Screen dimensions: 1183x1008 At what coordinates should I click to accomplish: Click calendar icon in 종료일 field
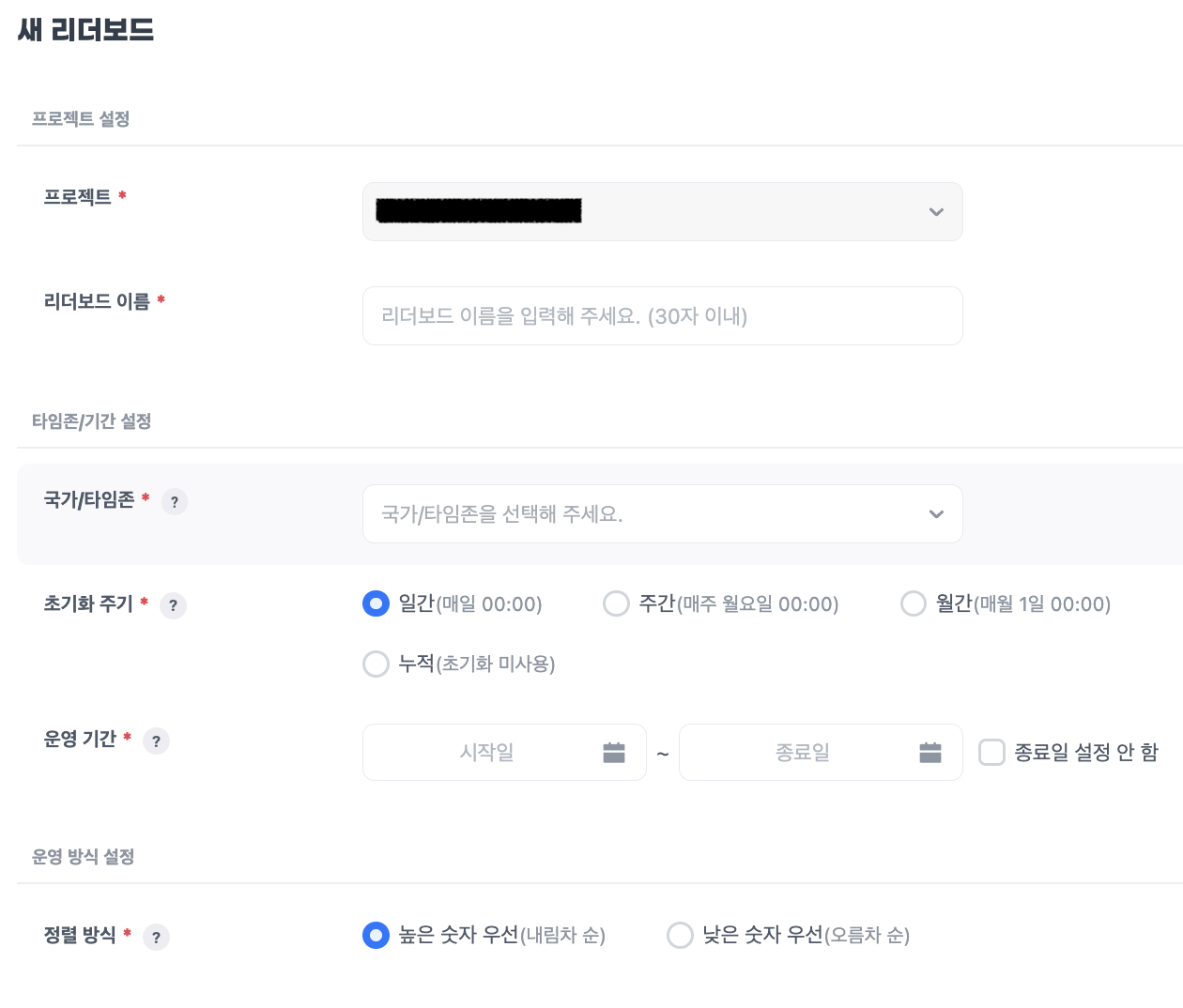click(930, 753)
